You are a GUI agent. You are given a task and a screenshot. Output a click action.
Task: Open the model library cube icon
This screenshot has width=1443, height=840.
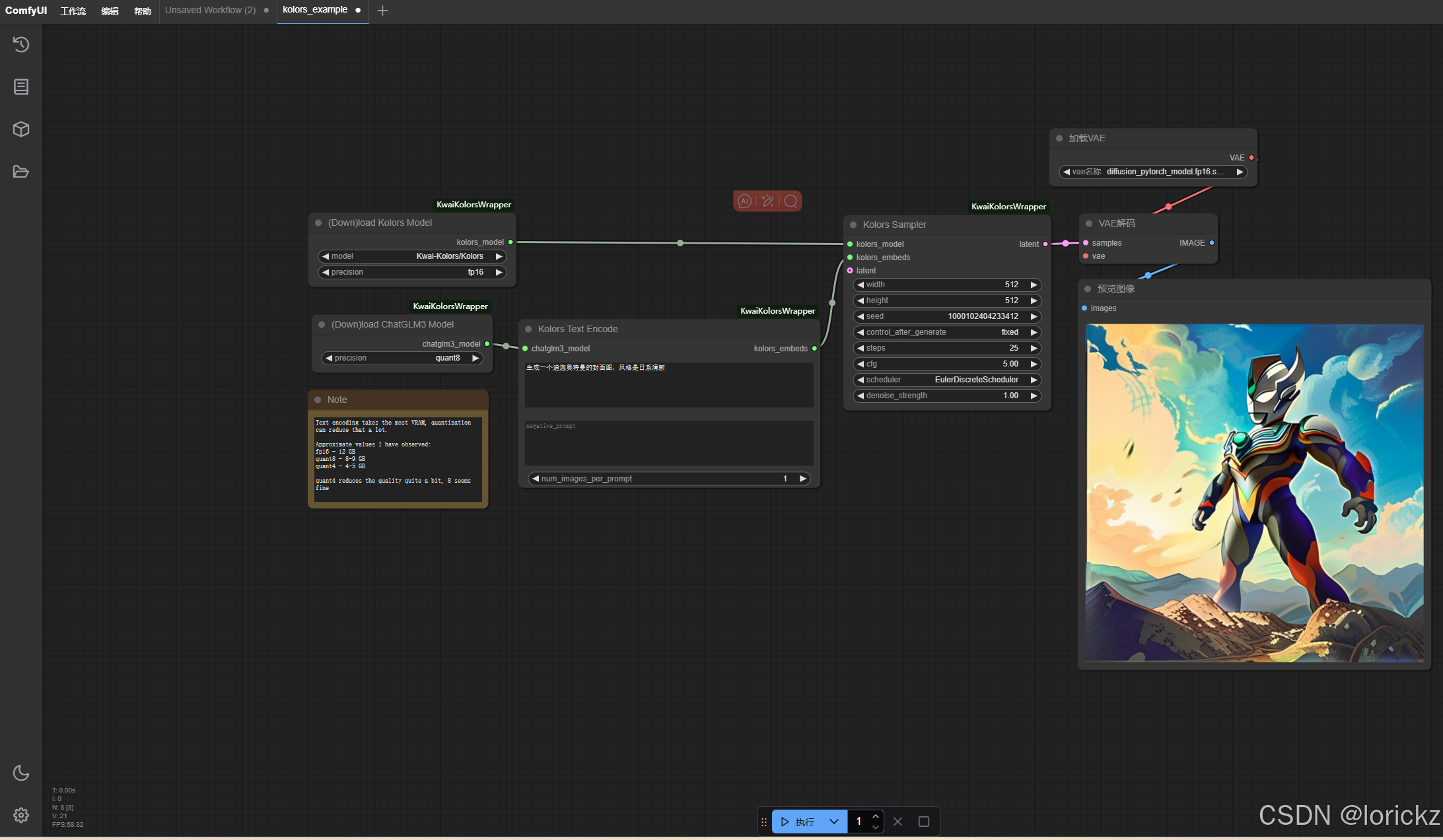click(21, 129)
